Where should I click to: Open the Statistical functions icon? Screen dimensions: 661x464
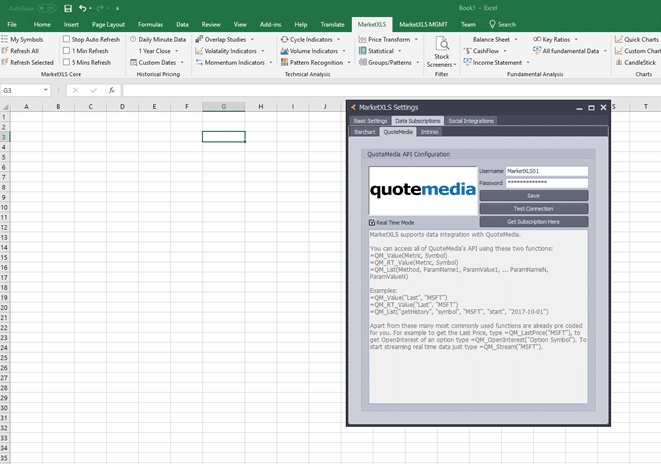click(x=362, y=51)
